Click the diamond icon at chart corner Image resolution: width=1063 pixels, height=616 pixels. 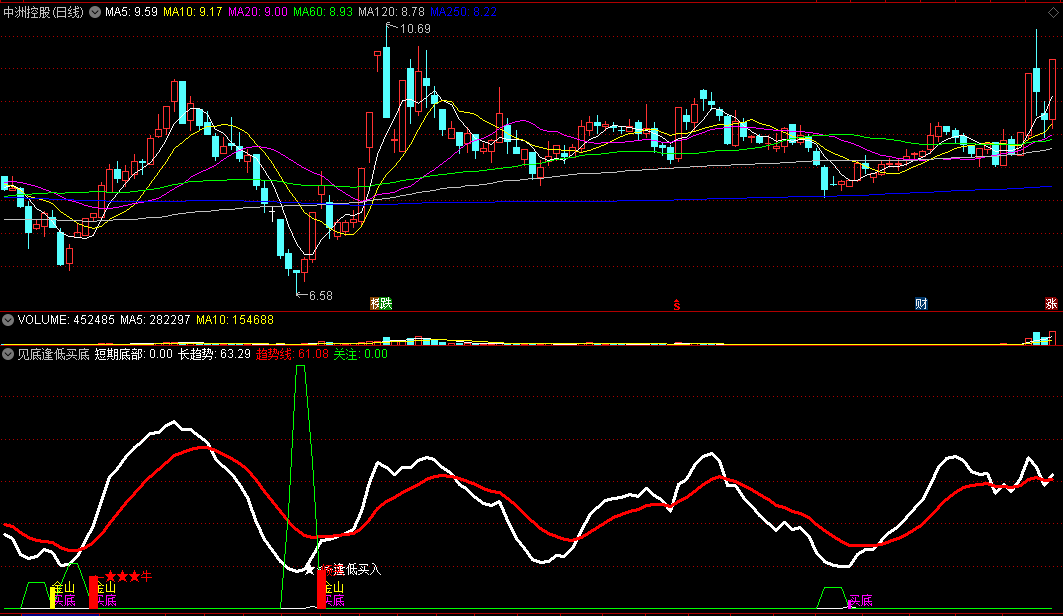pyautogui.click(x=1054, y=12)
